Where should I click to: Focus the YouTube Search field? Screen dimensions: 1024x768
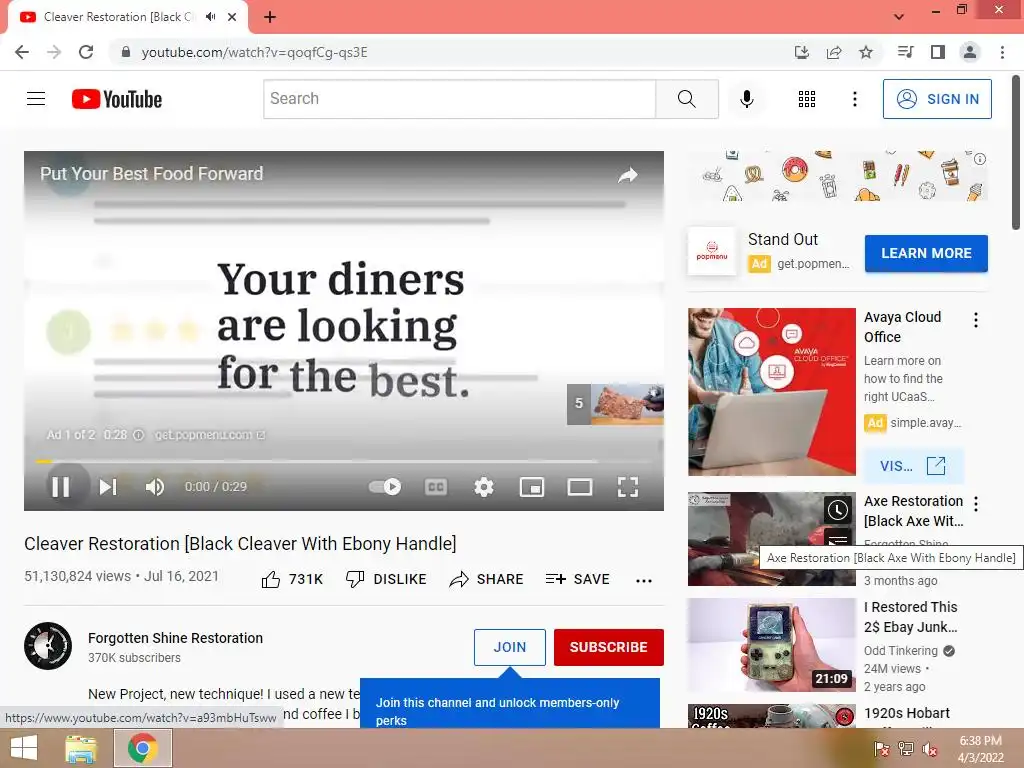460,99
